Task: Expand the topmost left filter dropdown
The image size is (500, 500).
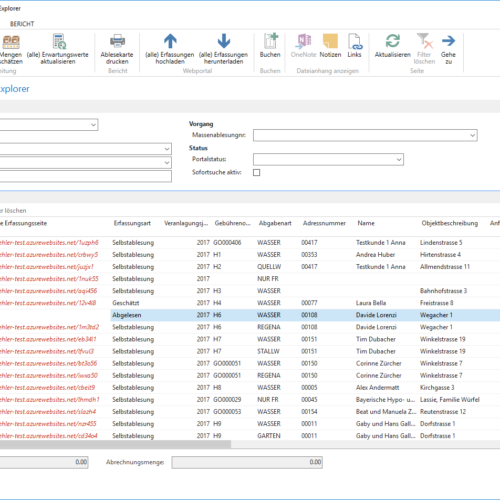Action: pos(93,125)
